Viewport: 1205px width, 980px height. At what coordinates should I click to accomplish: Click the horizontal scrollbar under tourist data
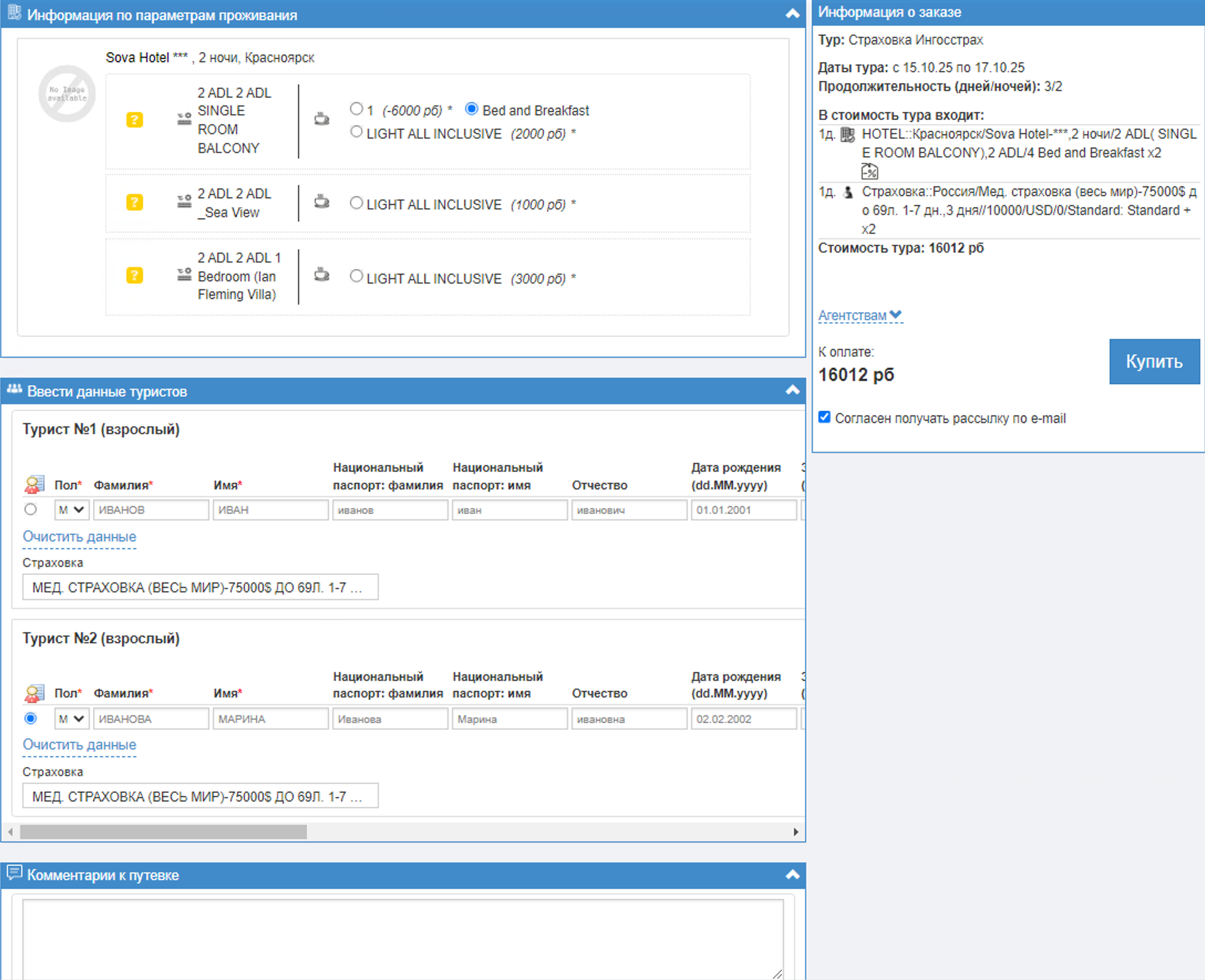coord(163,832)
